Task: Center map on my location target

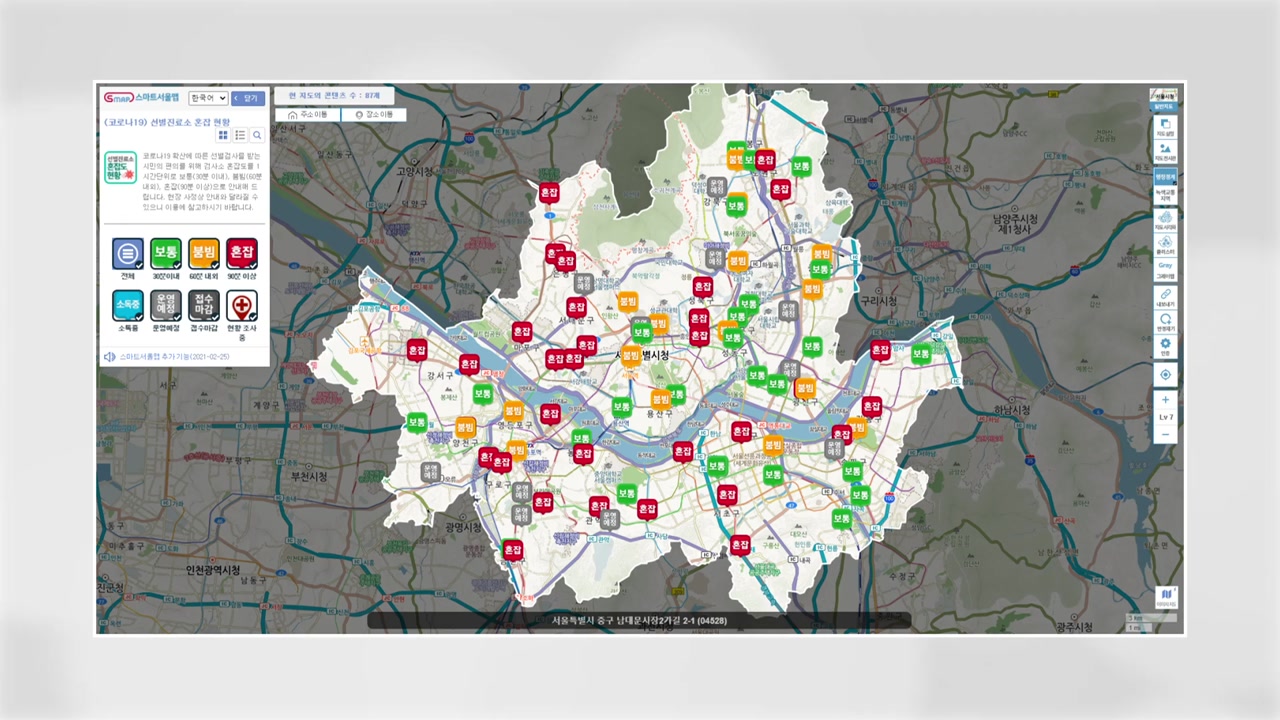Action: pyautogui.click(x=1165, y=375)
